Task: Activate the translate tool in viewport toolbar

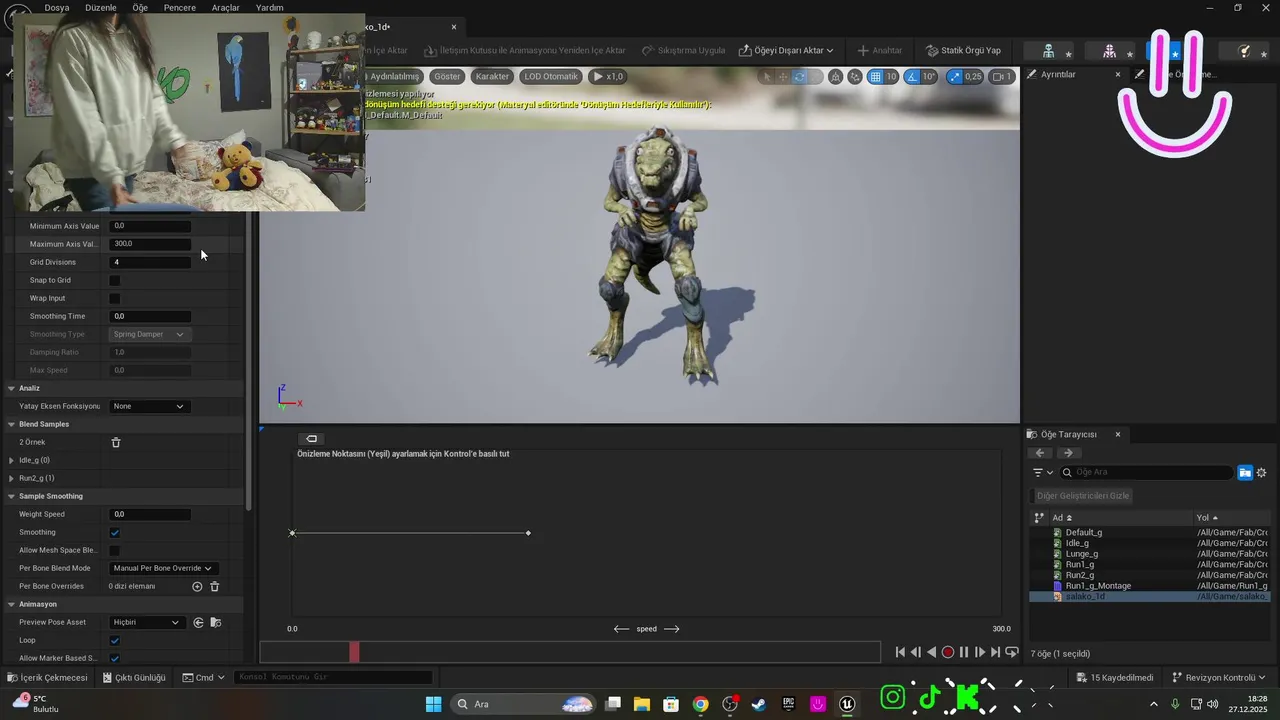Action: (x=784, y=76)
